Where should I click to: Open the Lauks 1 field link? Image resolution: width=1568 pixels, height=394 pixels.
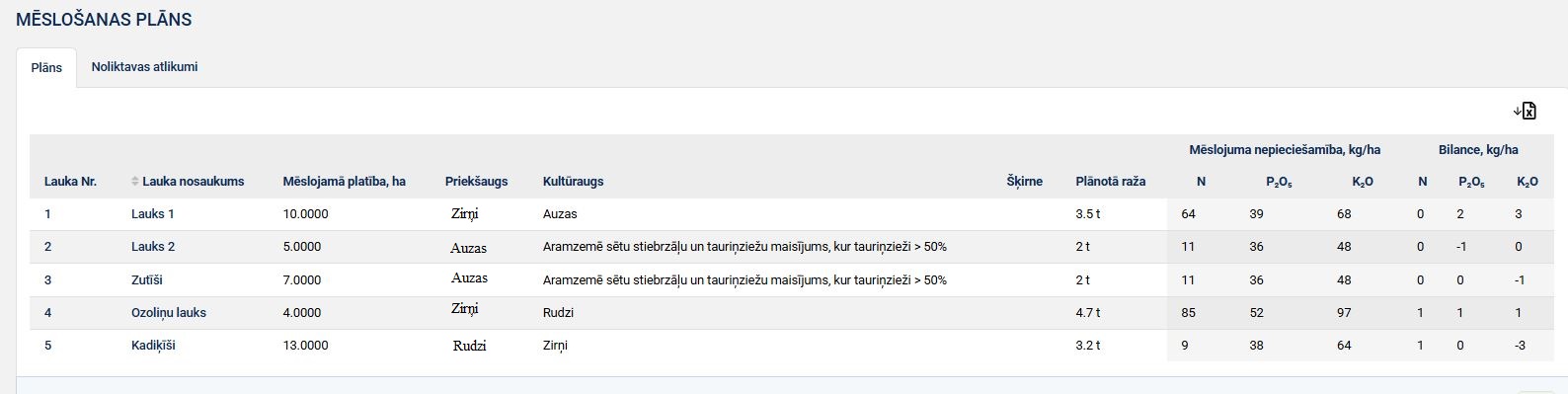coord(152,213)
